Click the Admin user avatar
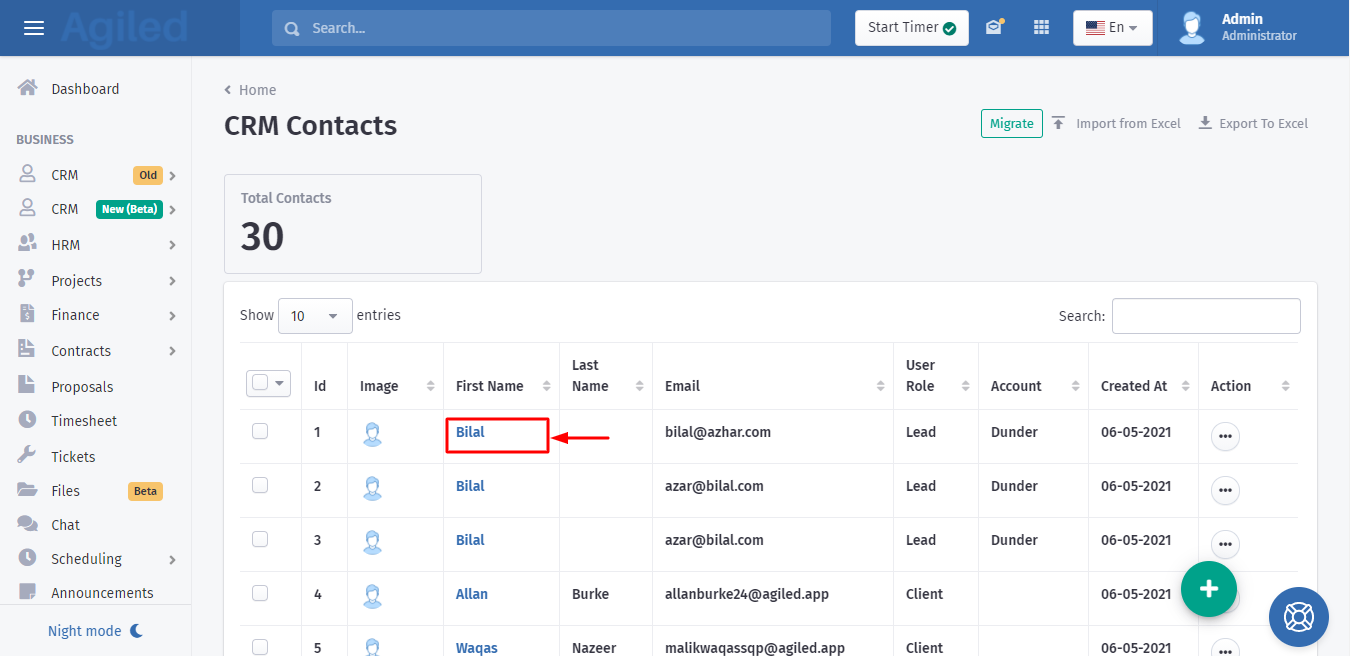 click(1191, 28)
